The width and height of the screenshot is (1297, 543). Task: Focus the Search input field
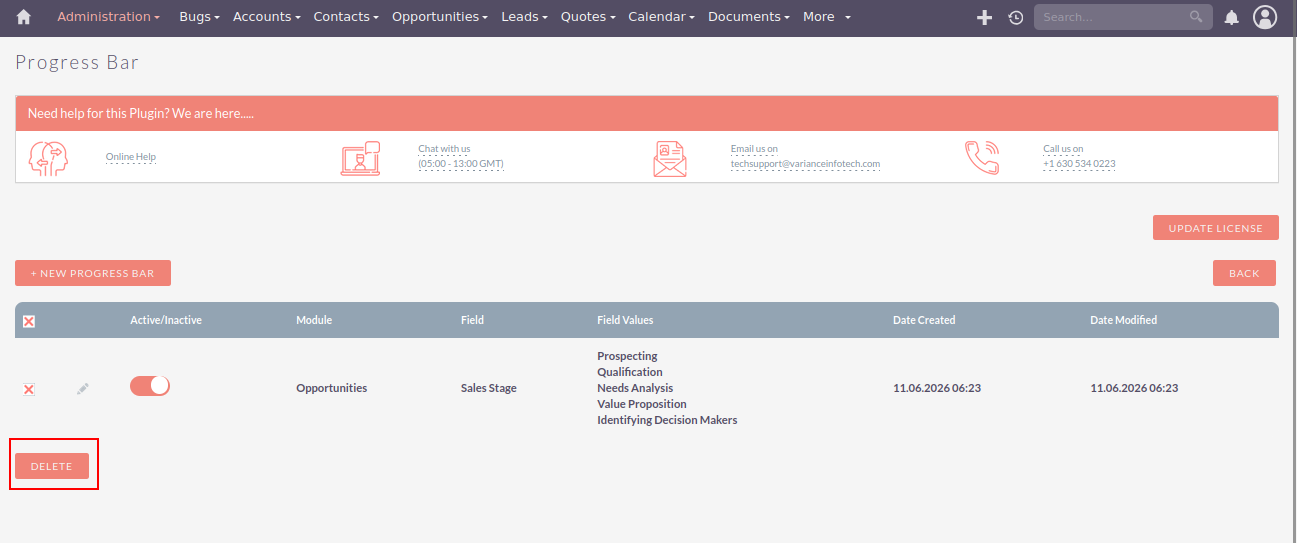1123,17
